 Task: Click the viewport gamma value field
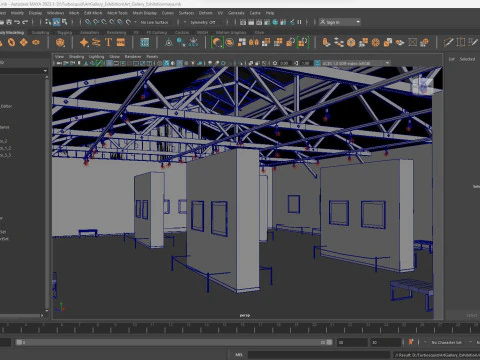coord(306,63)
